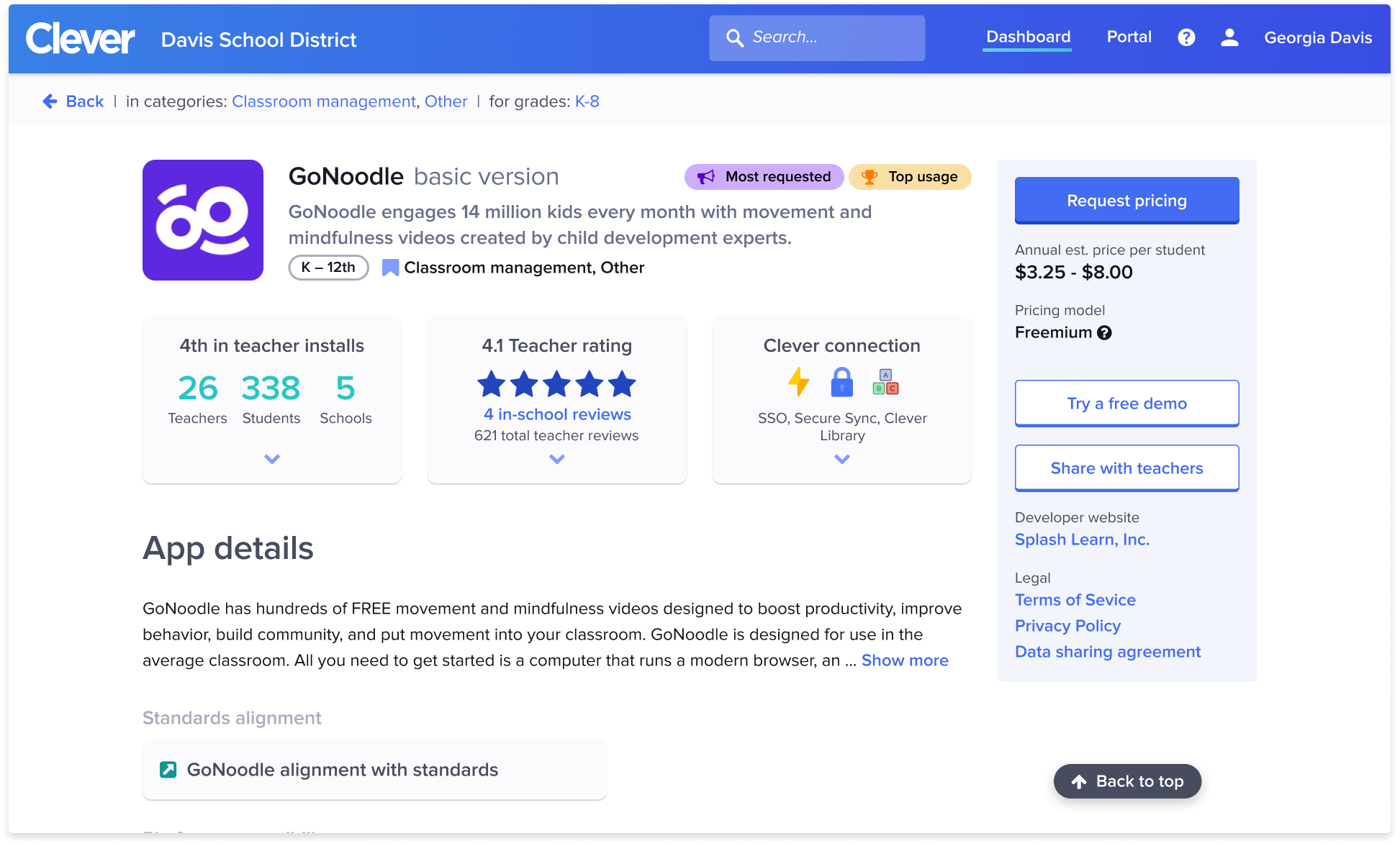Click the $3.25 - $8.00 price
Image resolution: width=1400 pixels, height=846 pixels.
(1074, 272)
